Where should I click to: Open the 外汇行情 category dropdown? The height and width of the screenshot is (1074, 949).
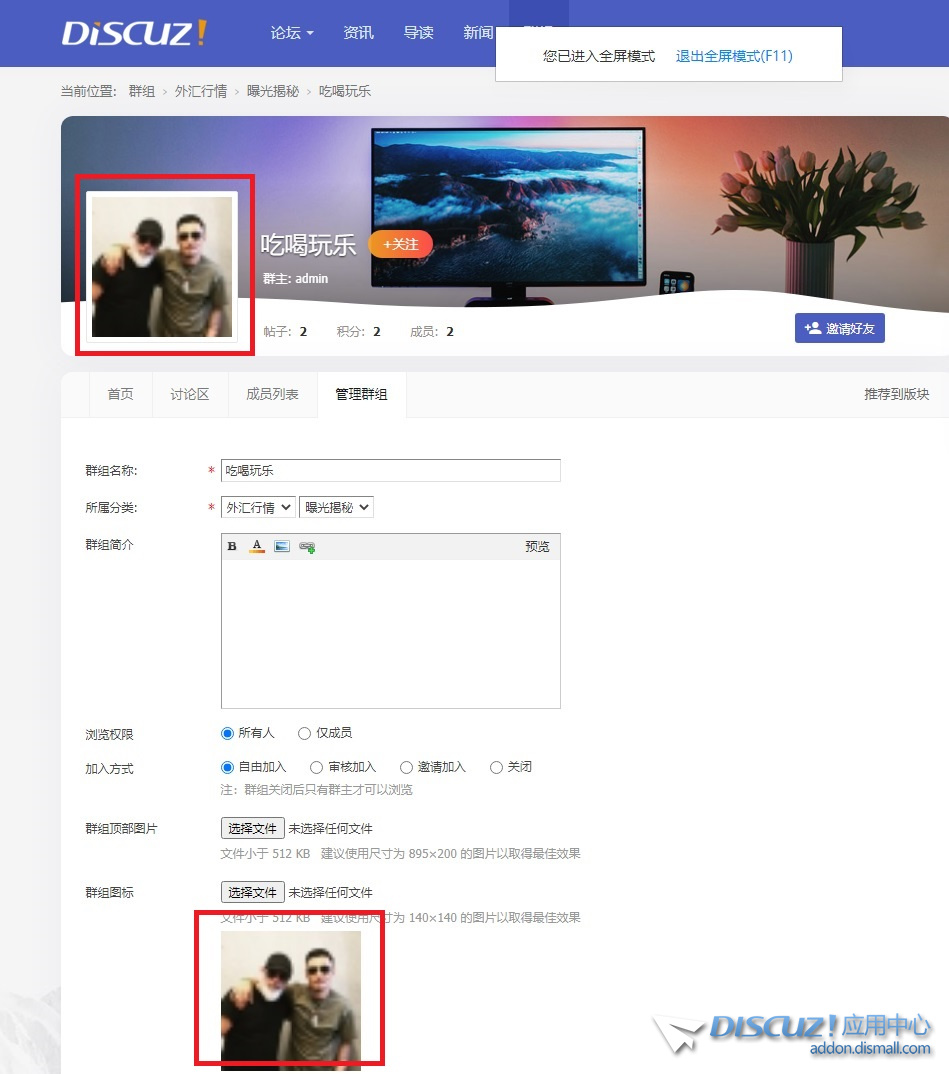tap(258, 507)
